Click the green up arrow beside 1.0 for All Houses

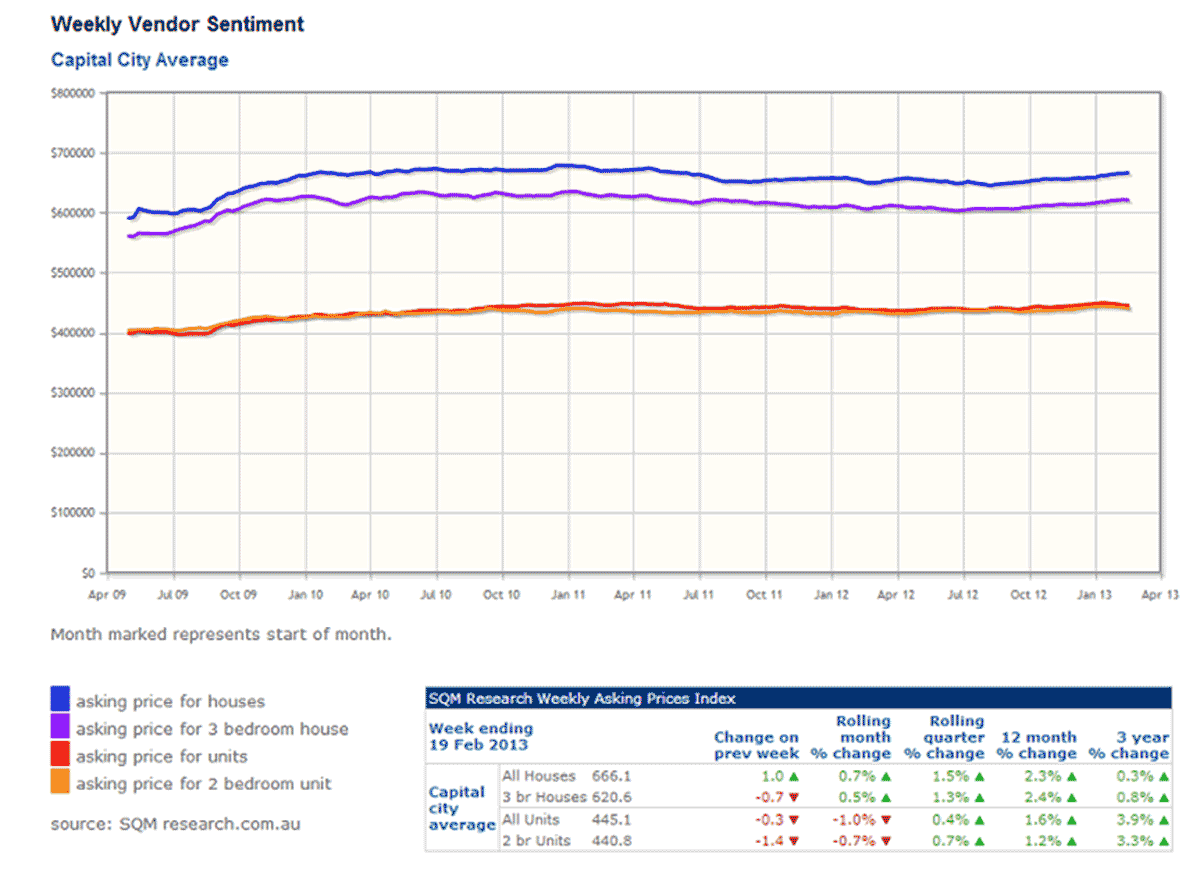pos(794,776)
